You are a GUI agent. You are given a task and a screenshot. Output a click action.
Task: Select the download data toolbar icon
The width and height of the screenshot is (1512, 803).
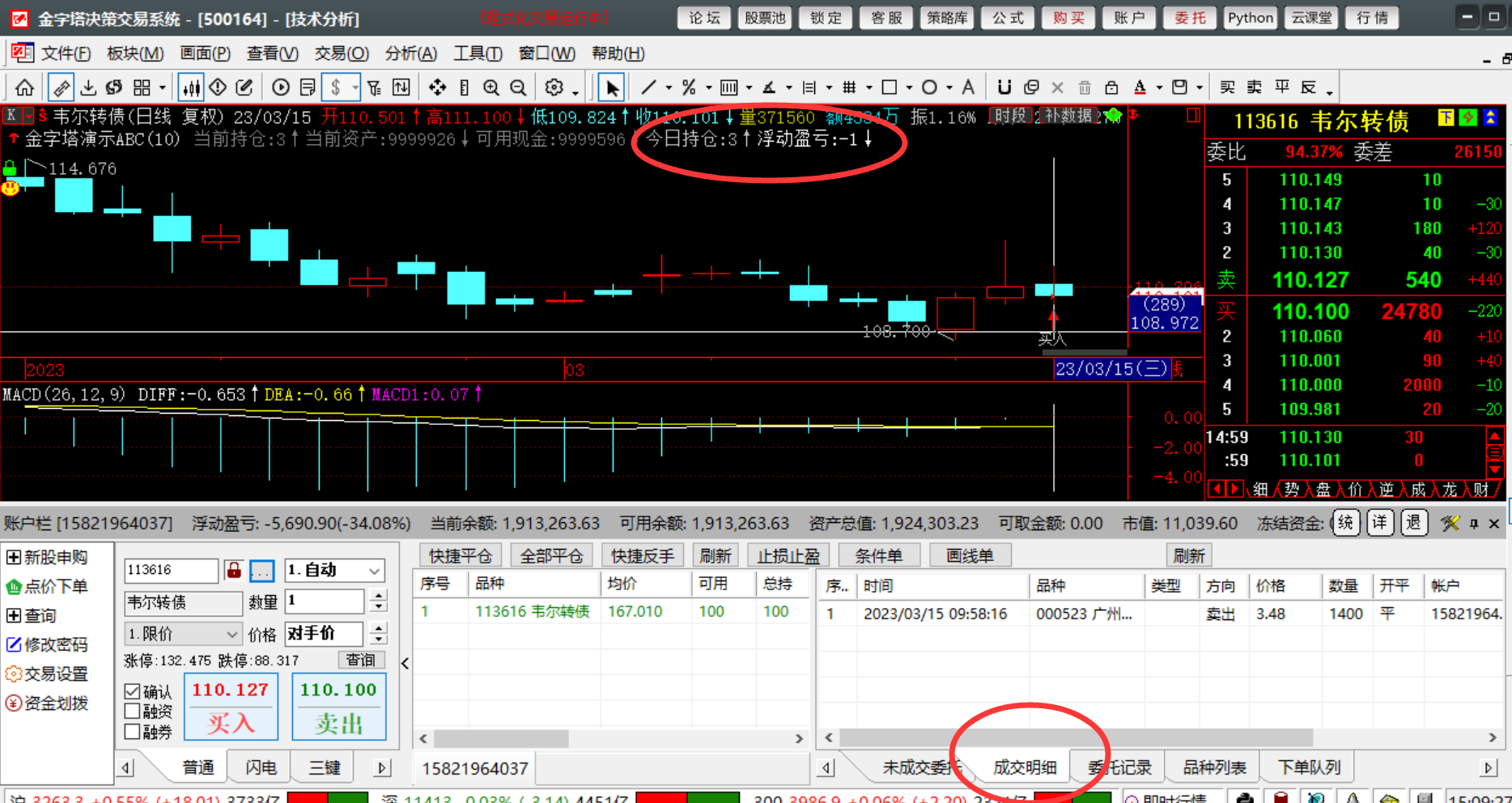click(x=88, y=87)
